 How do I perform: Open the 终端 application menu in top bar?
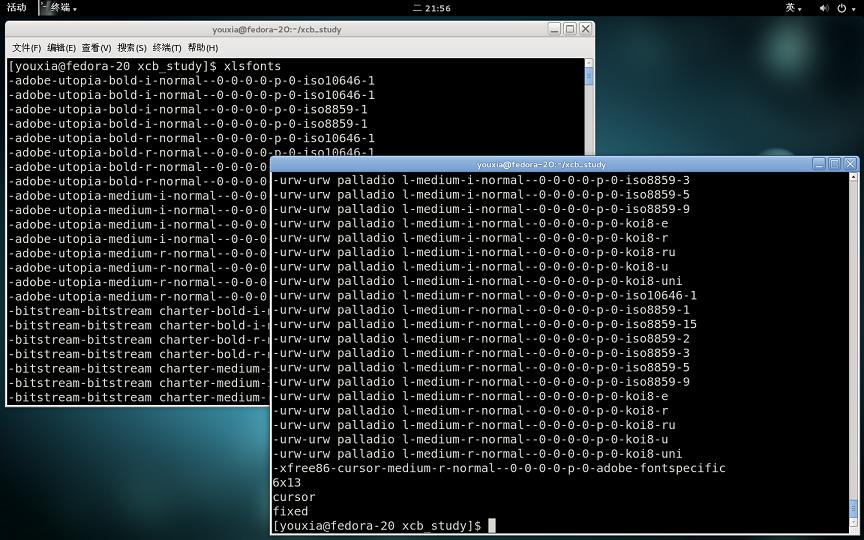[x=58, y=8]
